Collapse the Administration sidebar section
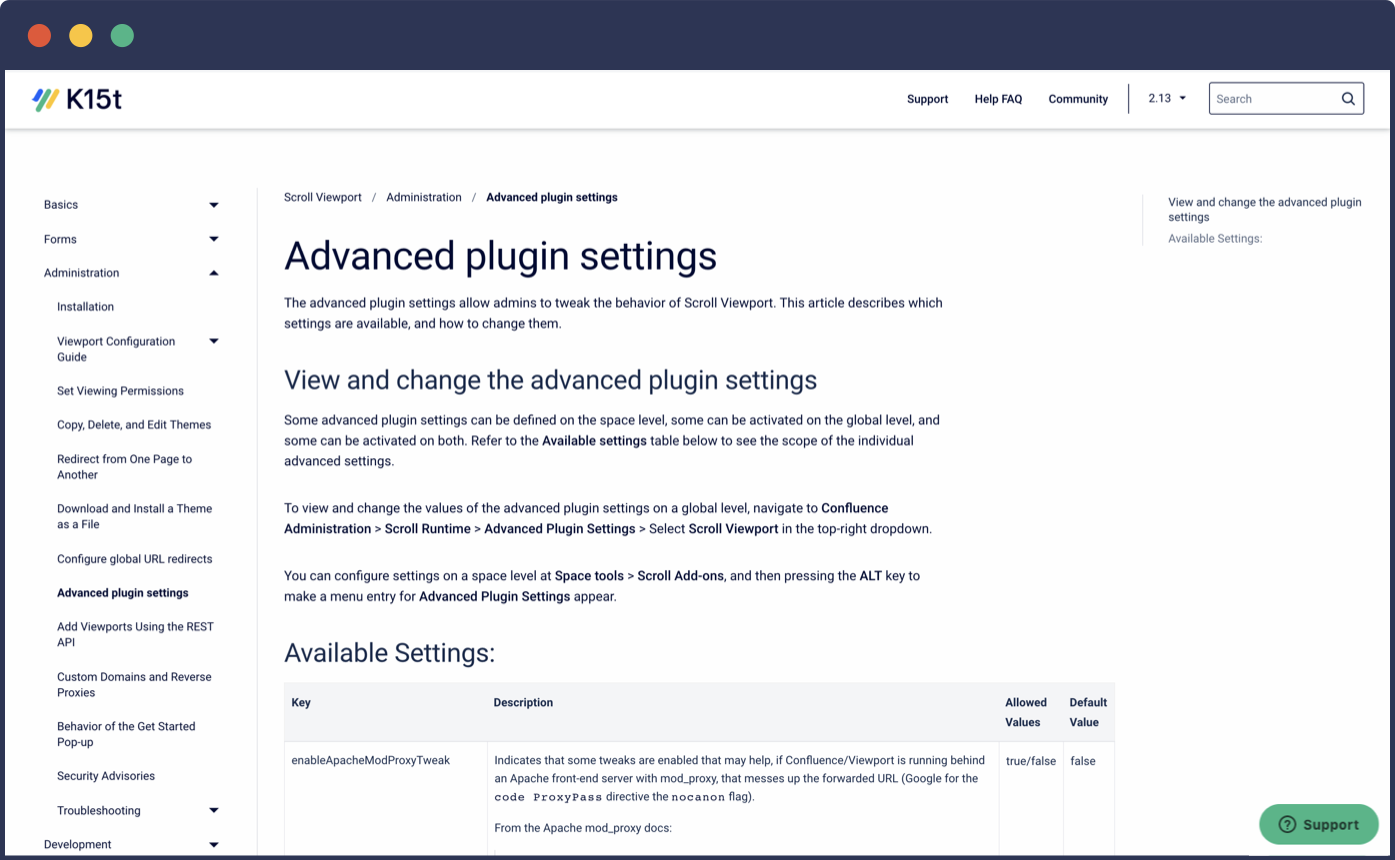1395x860 pixels. click(214, 273)
